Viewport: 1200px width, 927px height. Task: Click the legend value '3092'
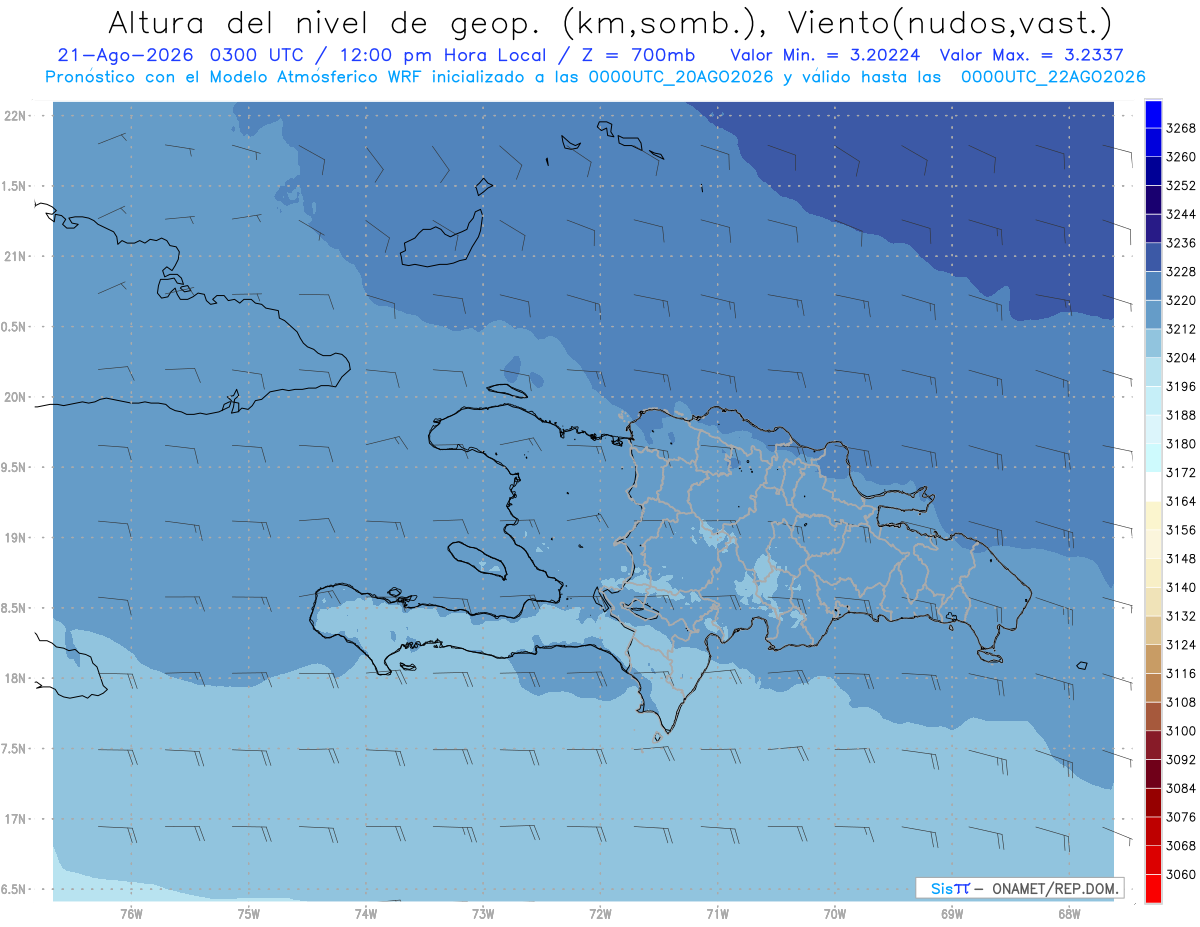point(1181,759)
